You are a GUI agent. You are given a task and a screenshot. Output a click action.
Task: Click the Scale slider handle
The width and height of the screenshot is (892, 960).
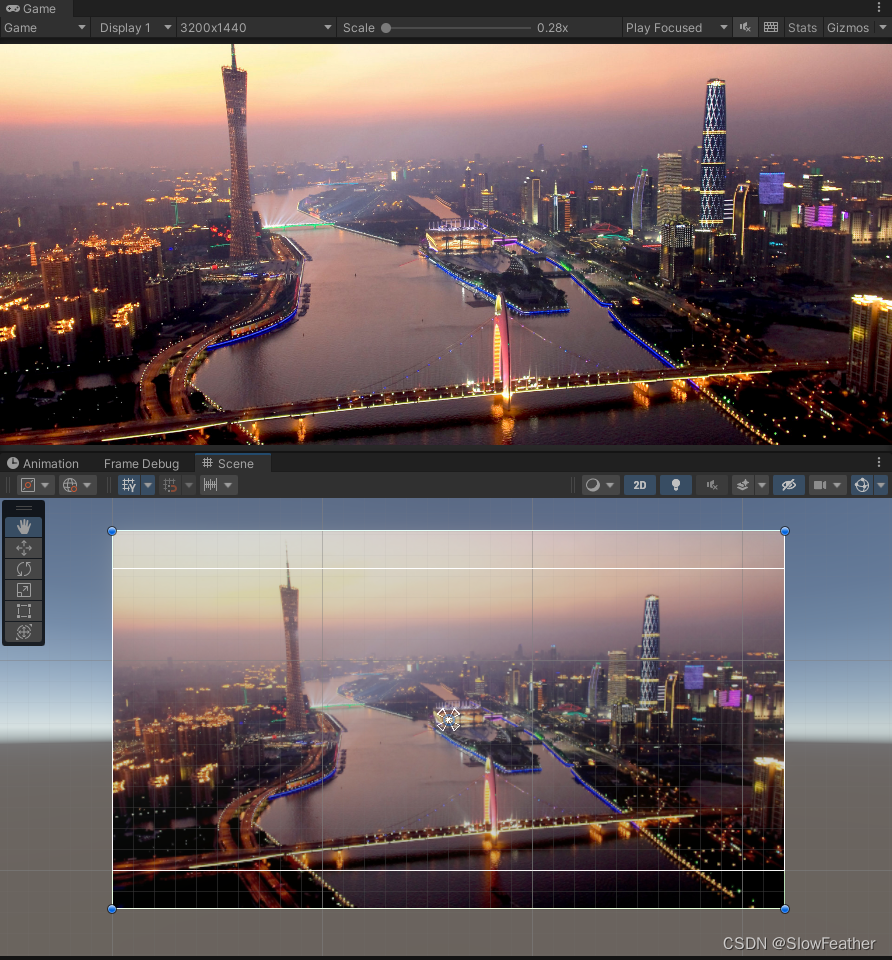pos(386,28)
